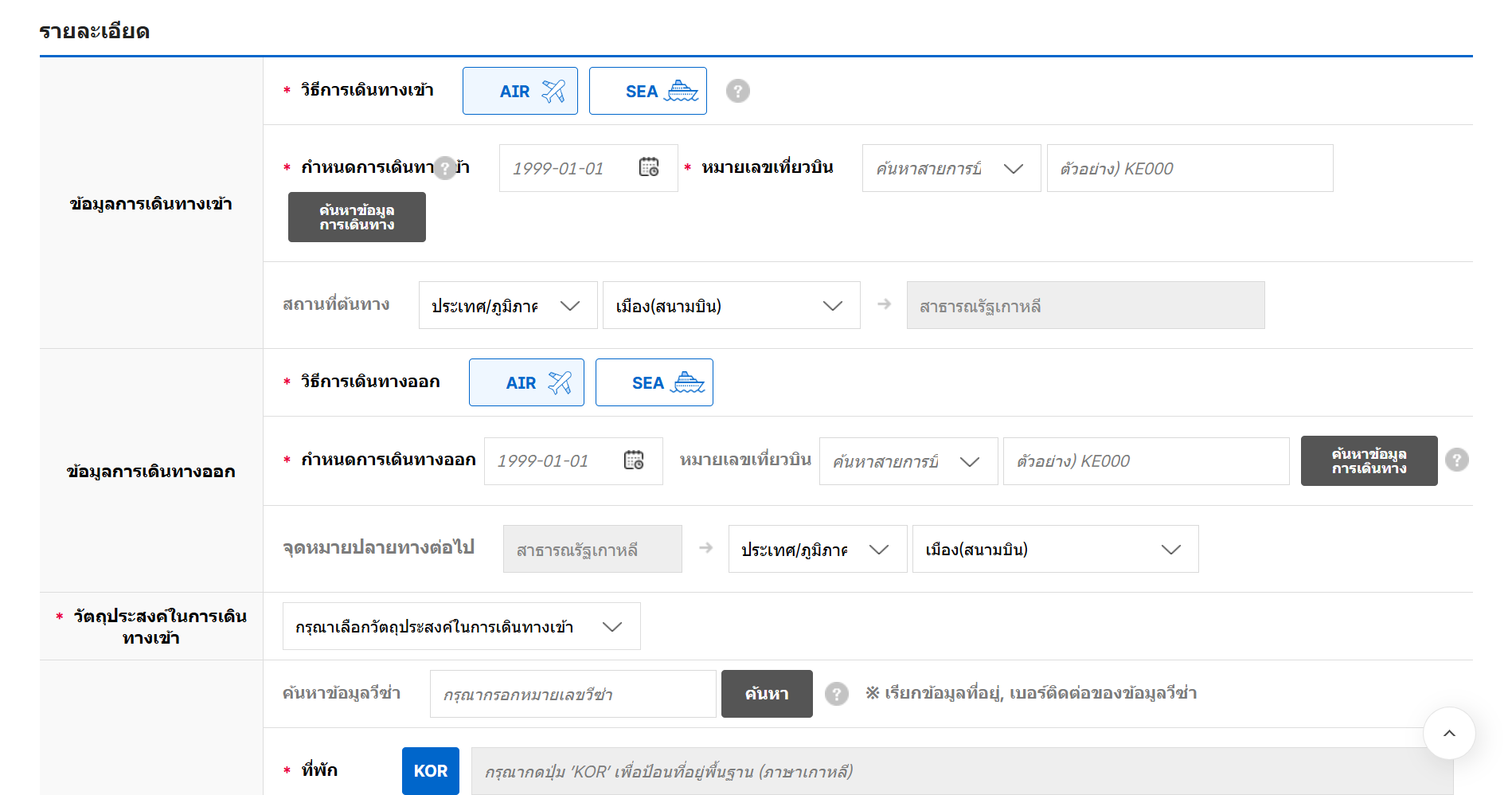
Task: Click help icon next to departure search button
Action: 1456,460
